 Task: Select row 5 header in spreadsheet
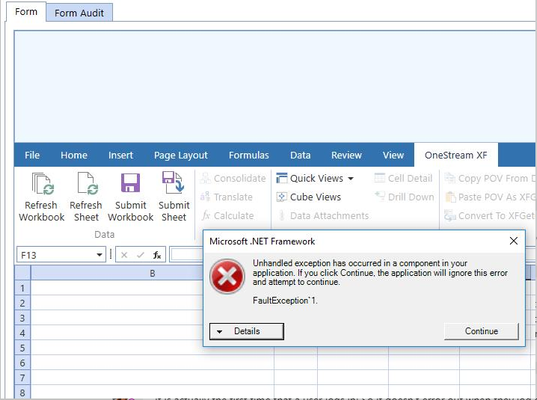[x=23, y=348]
